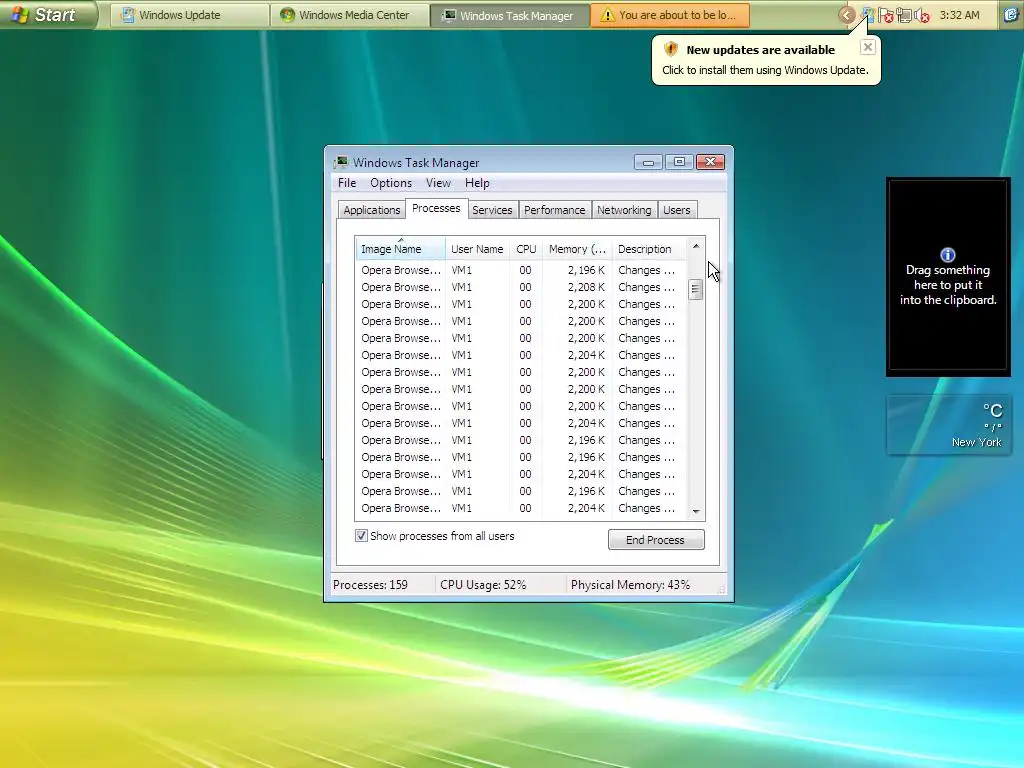Activate the 'You are about to be lo...' taskbar item
Screen dimensions: 1024x768
click(669, 15)
